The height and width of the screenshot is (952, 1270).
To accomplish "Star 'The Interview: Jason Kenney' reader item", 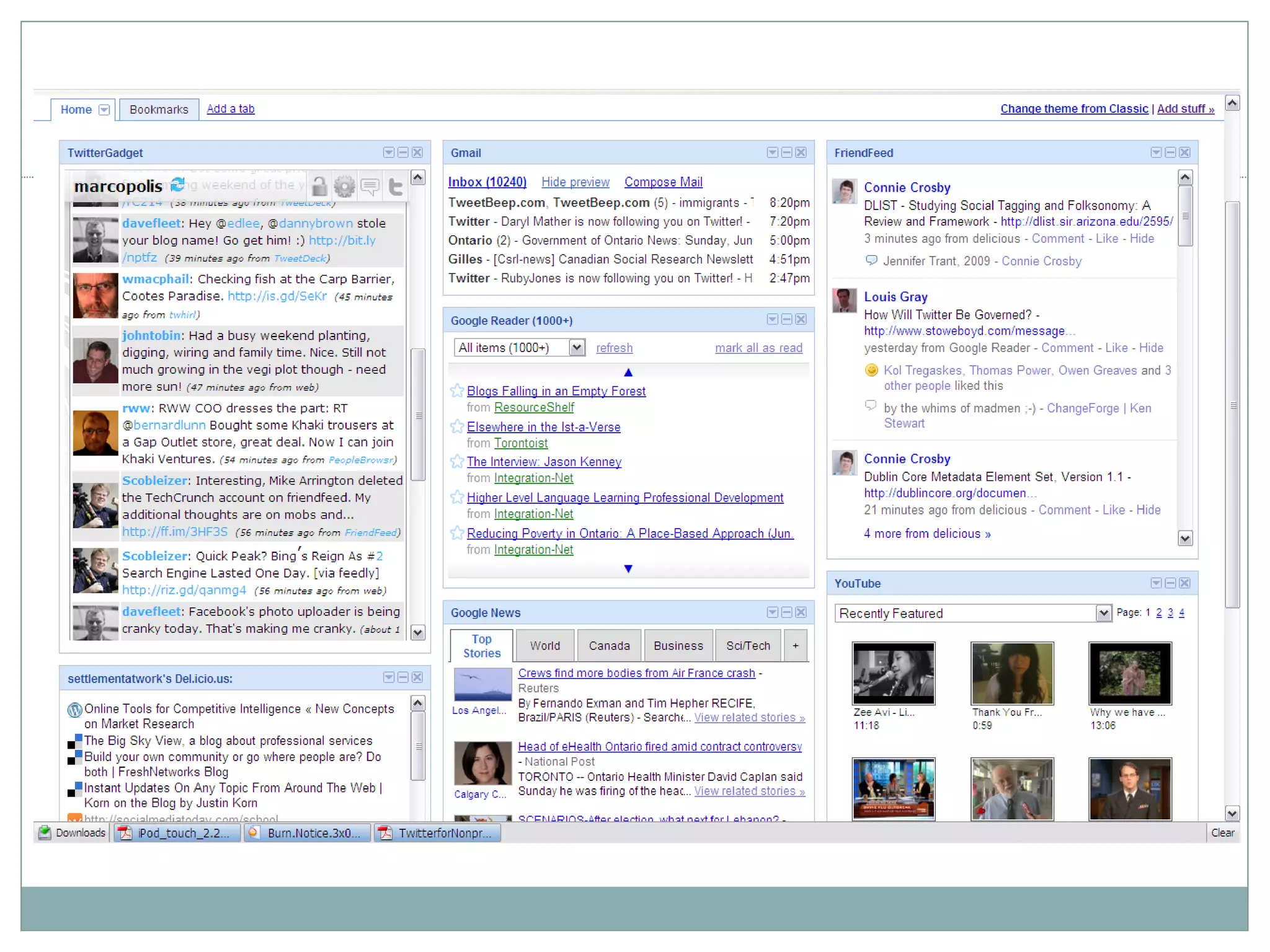I will tap(457, 462).
